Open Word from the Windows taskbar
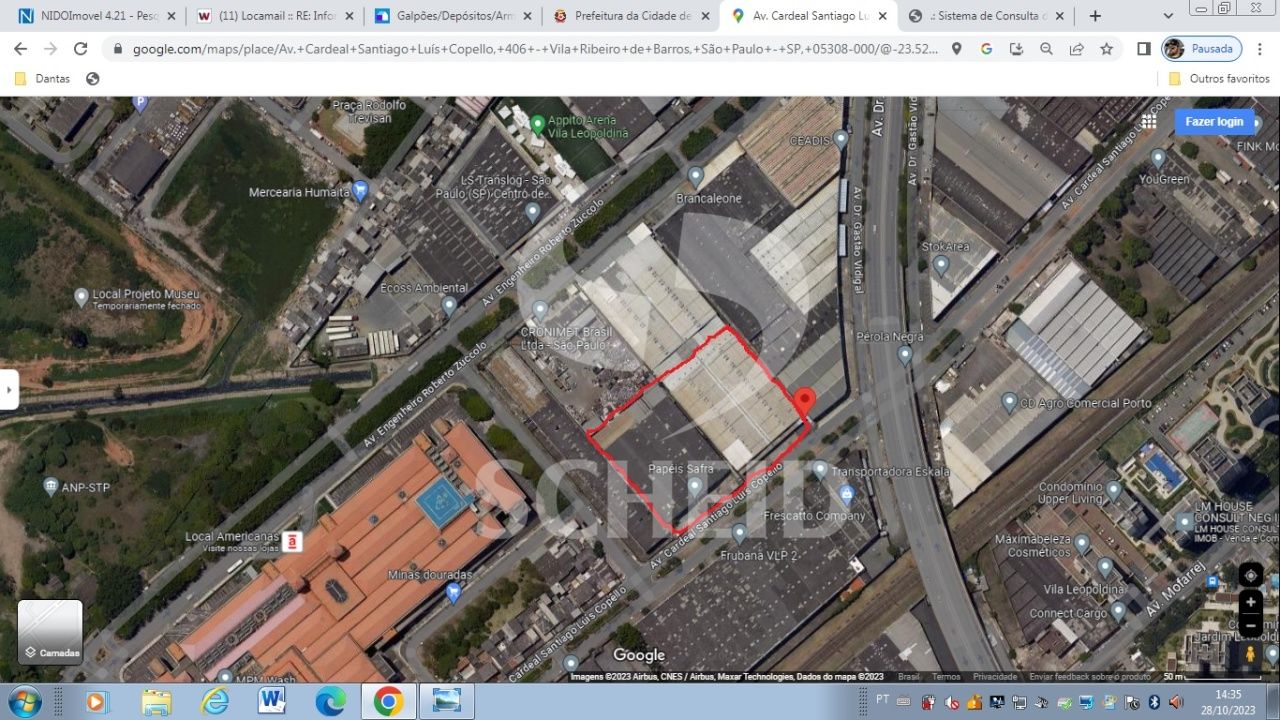 click(x=272, y=701)
